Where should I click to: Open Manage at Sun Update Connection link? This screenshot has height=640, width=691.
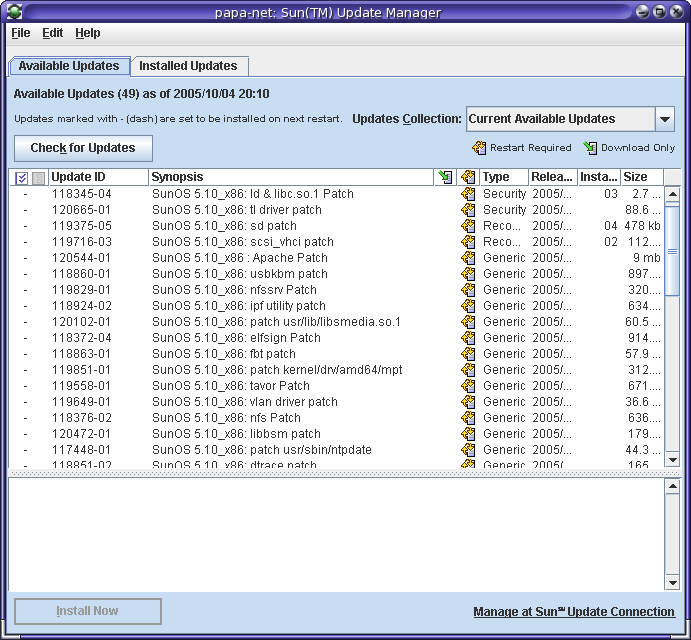574,612
